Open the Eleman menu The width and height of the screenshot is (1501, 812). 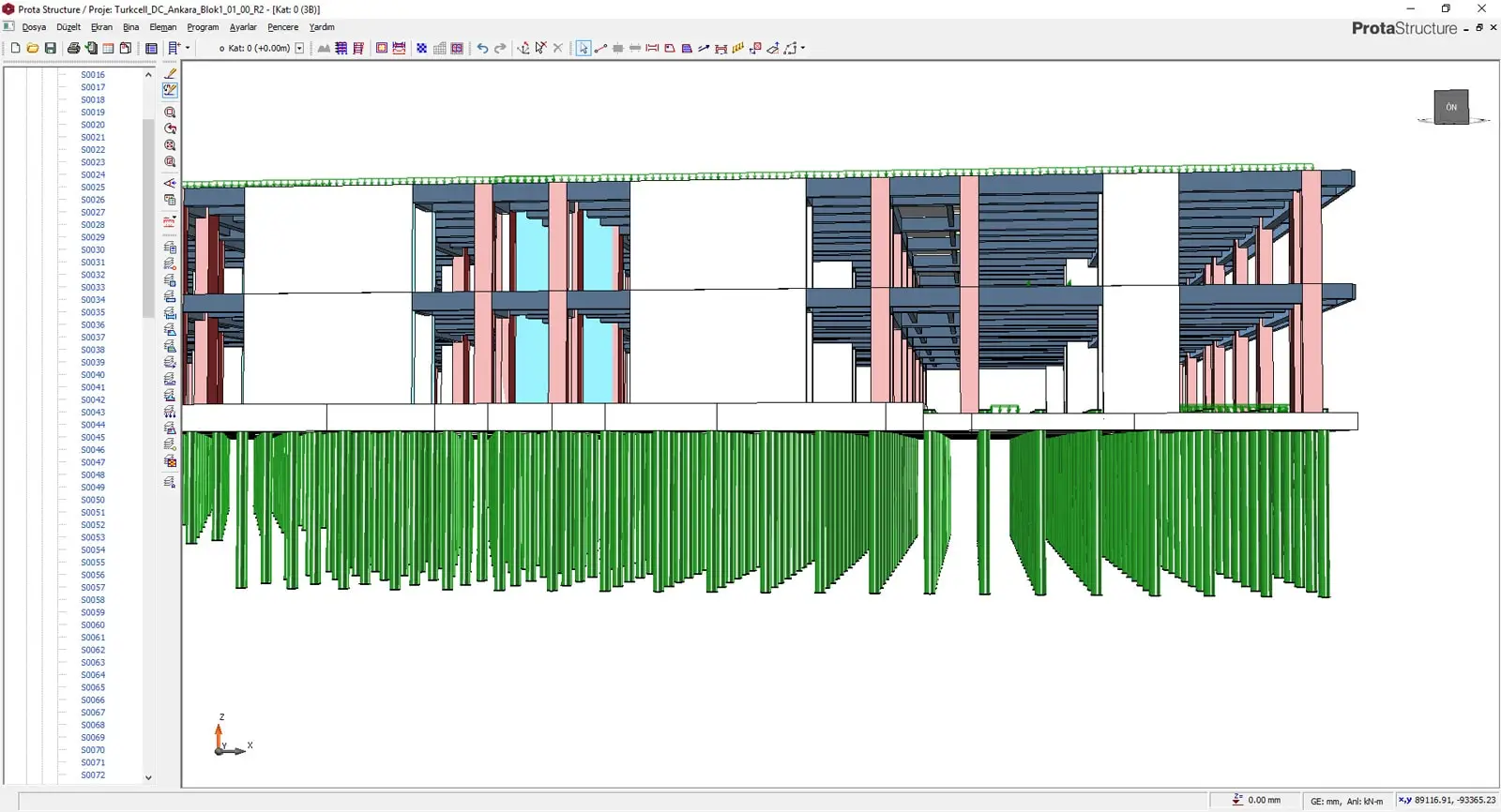[162, 27]
